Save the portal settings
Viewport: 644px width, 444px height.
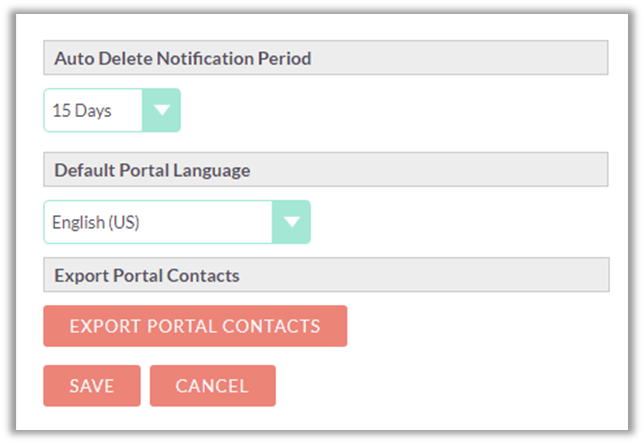click(92, 385)
